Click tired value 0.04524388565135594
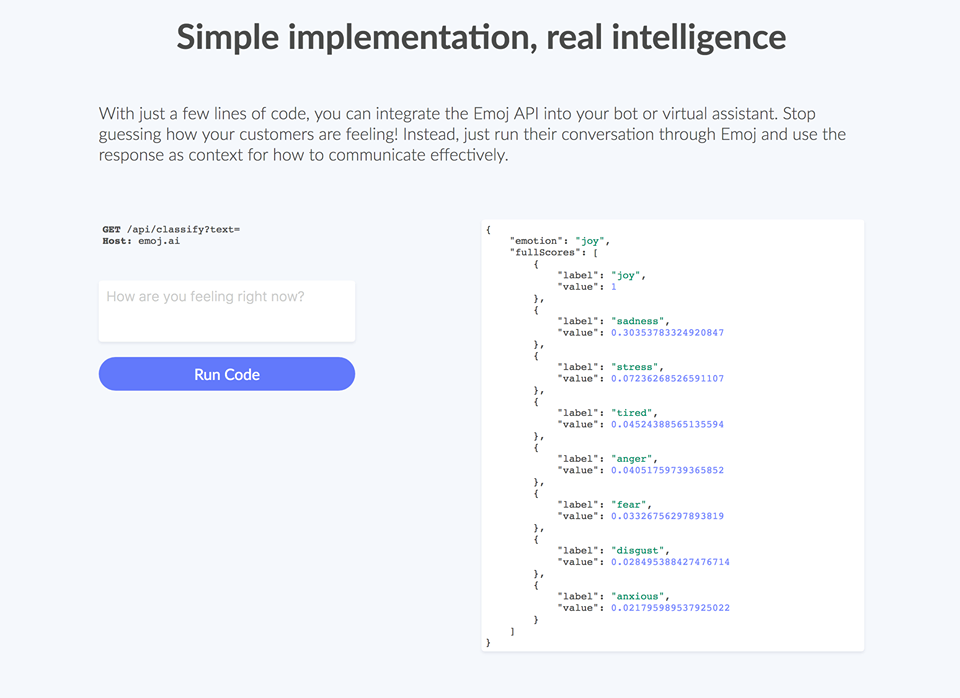 (x=667, y=425)
